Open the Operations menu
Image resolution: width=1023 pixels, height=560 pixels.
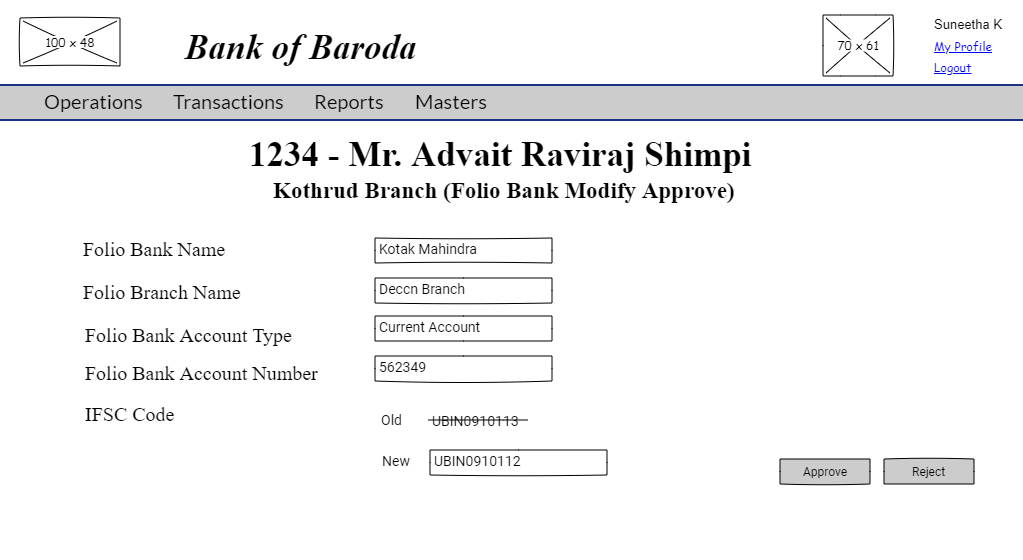click(x=93, y=102)
